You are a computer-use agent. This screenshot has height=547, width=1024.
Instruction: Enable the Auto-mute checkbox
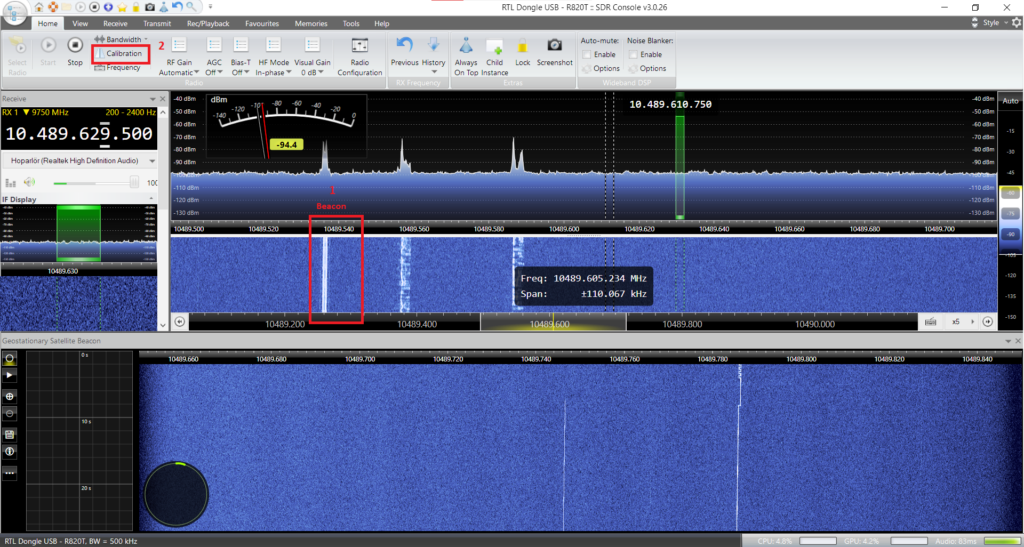[588, 54]
